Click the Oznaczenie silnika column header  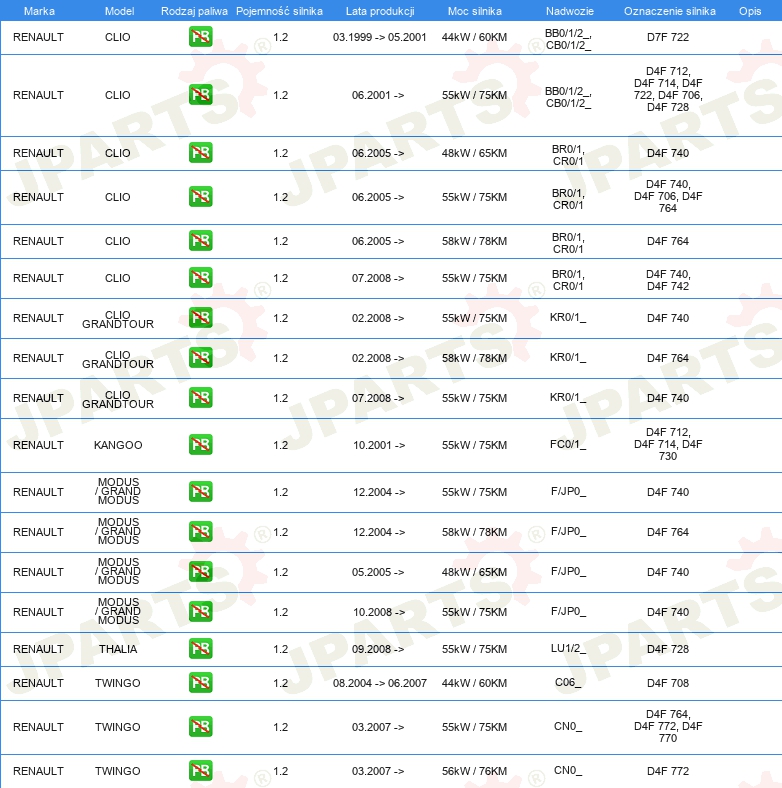tap(669, 11)
